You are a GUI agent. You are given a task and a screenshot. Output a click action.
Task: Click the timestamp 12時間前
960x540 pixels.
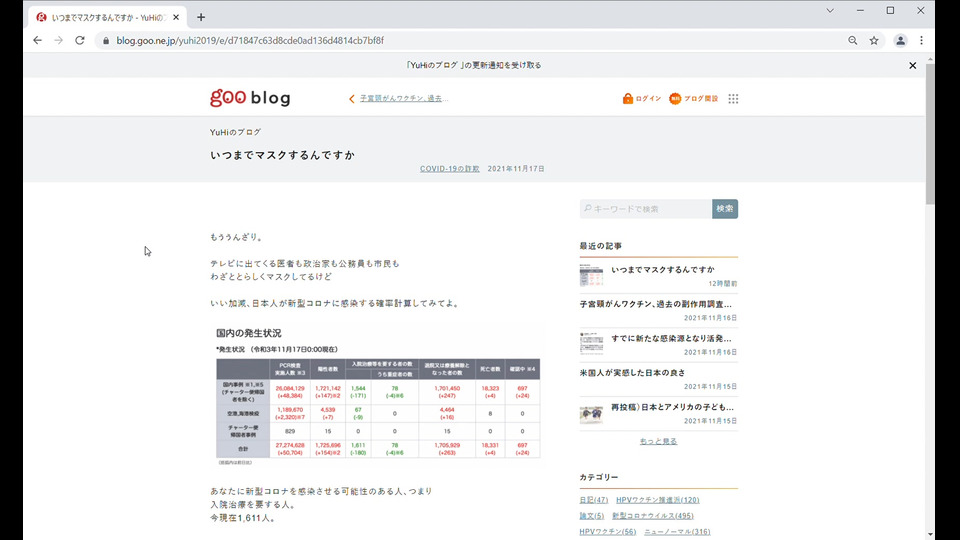(x=723, y=284)
